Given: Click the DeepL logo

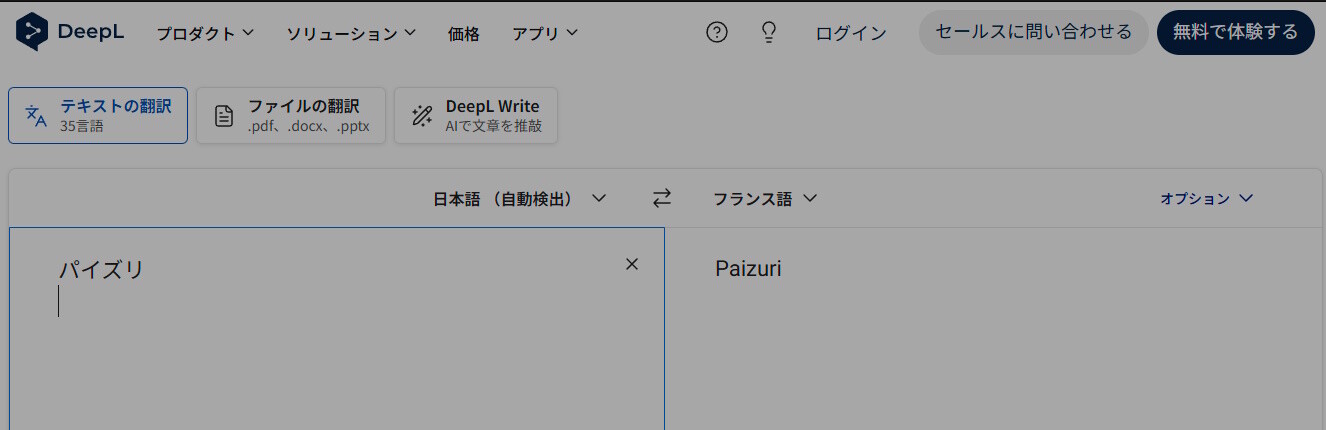Looking at the screenshot, I should 70,32.
